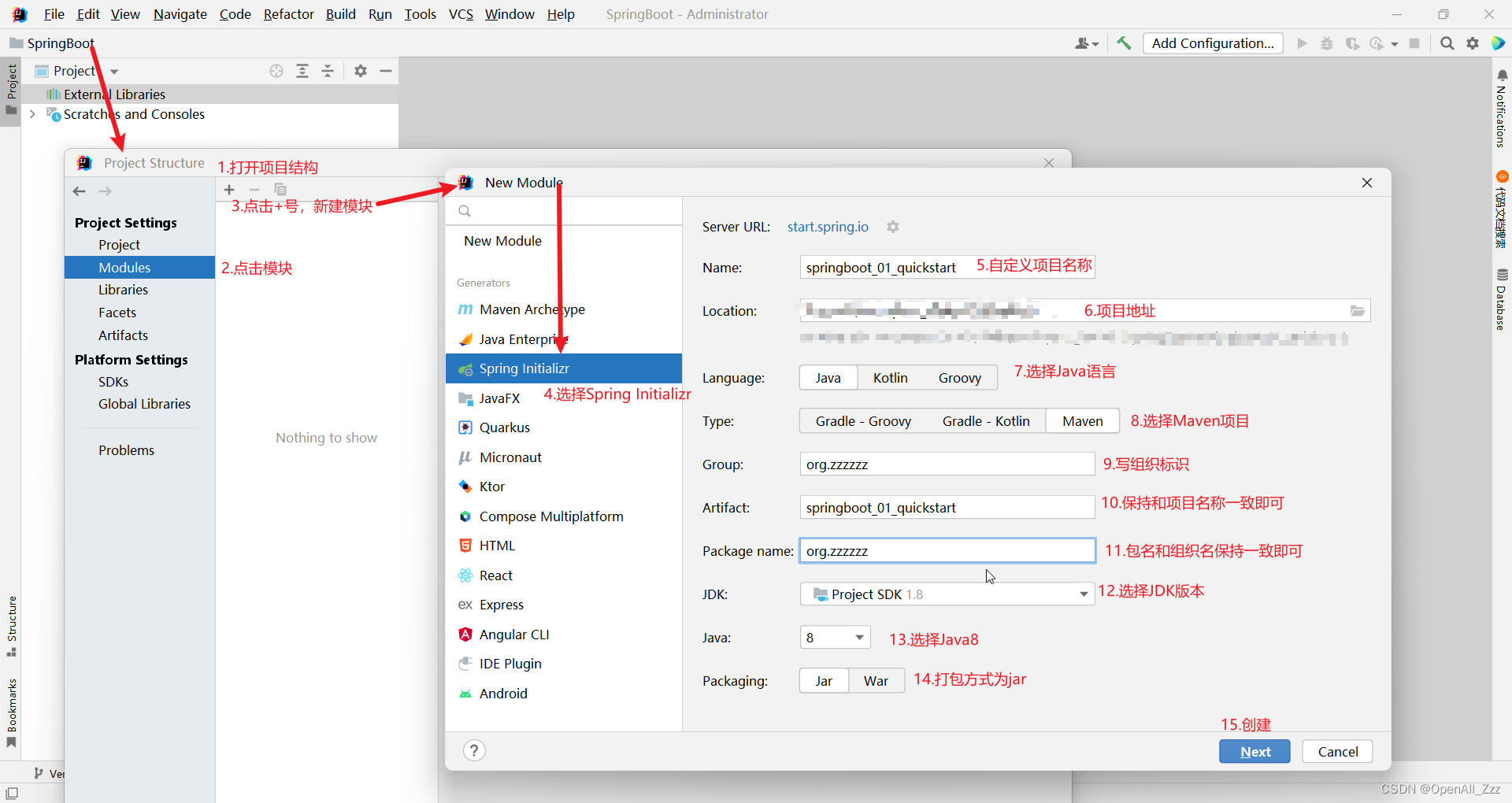1512x803 pixels.
Task: Open IDE settings gear in main toolbar
Action: pos(1473,43)
